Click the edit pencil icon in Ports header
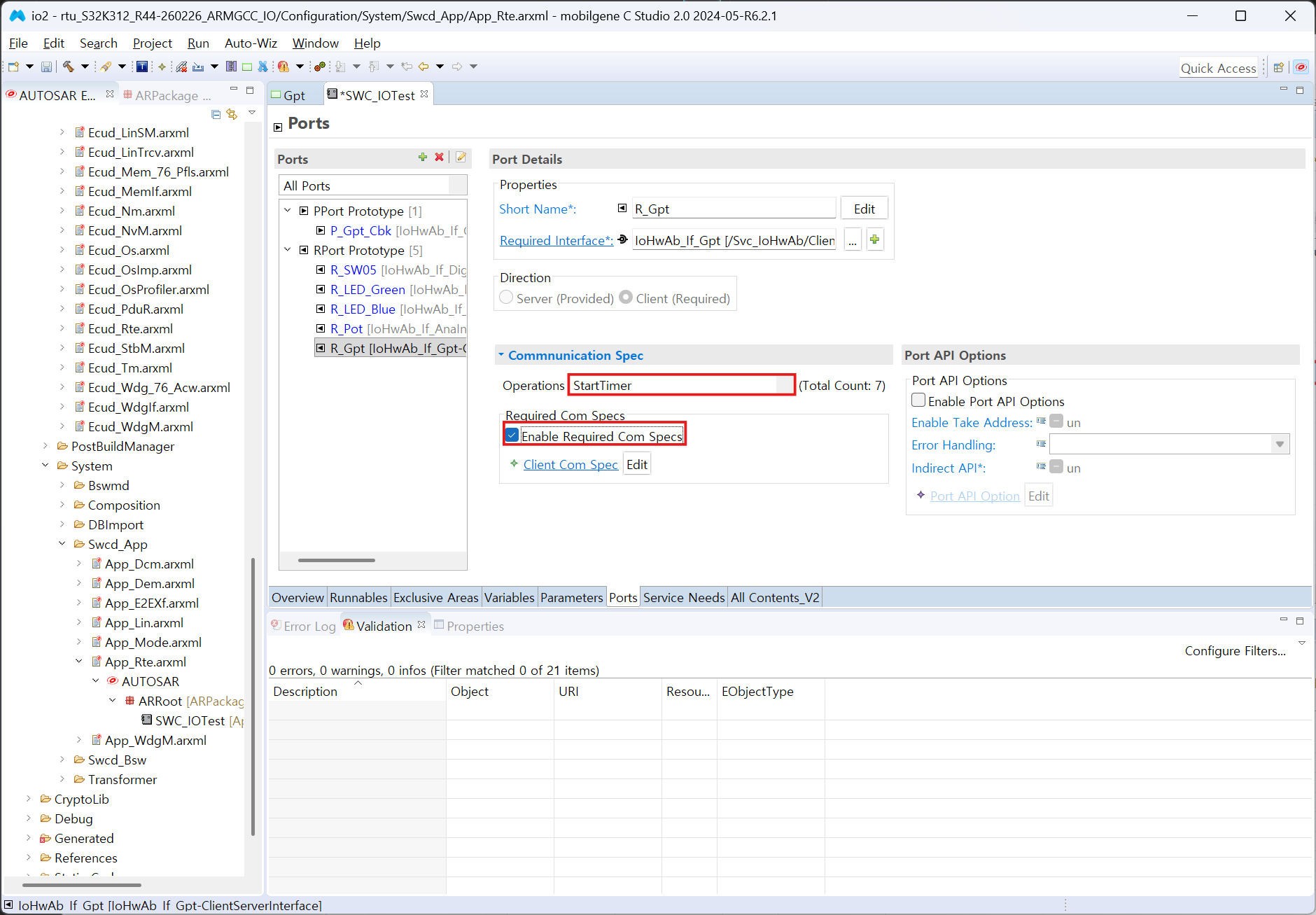This screenshot has height=915, width=1316. [461, 158]
